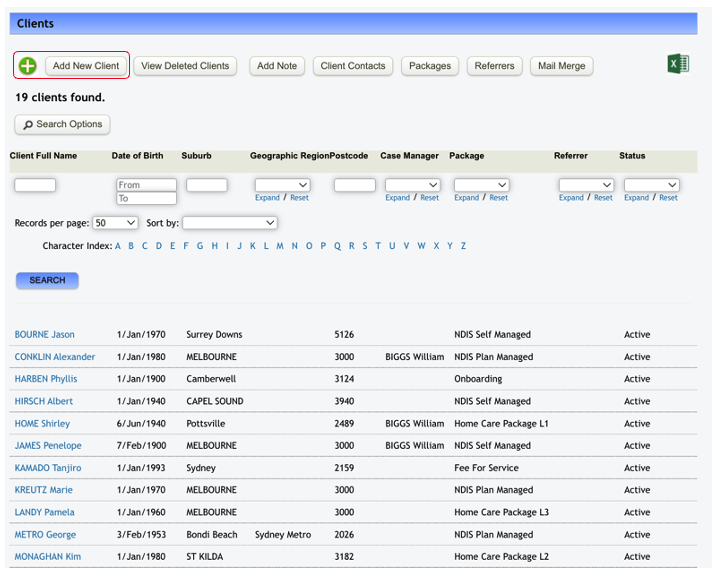Export client list via Excel icon
The height and width of the screenshot is (575, 719).
[x=678, y=65]
